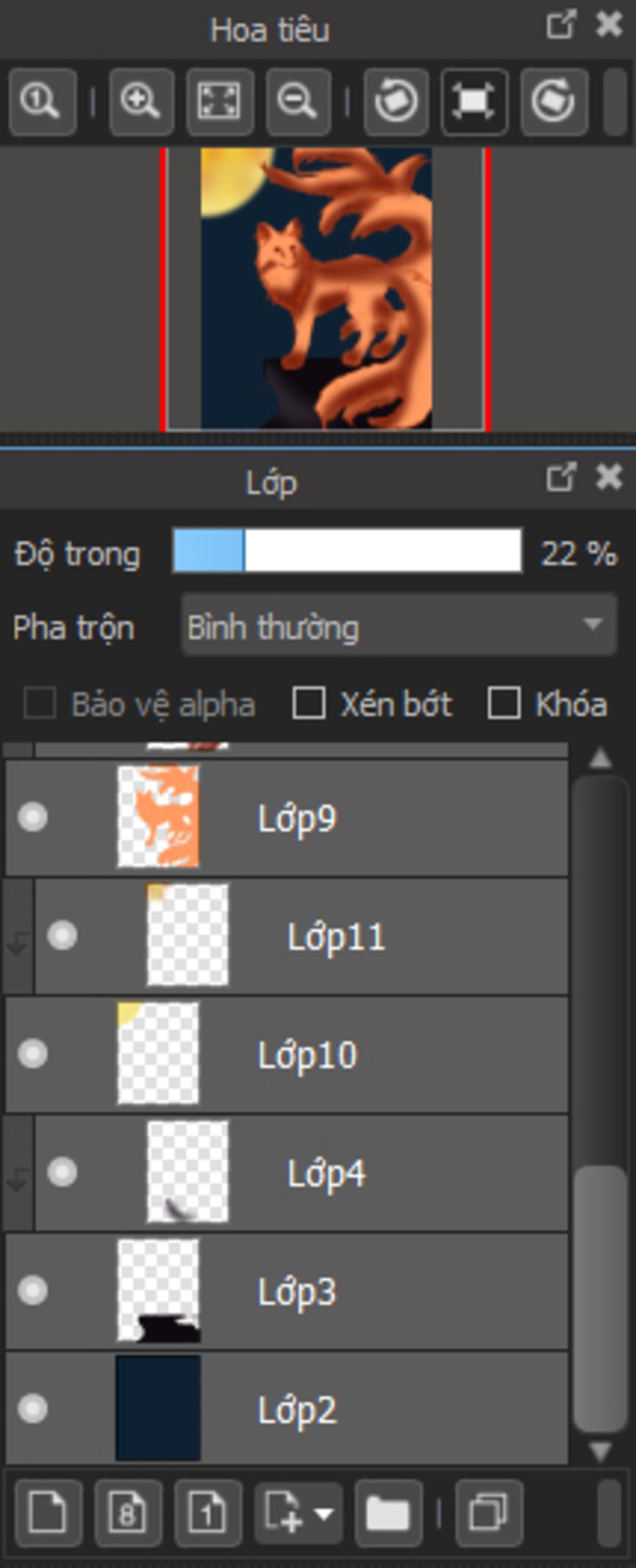Zoom in on the navigator preview

(x=141, y=101)
